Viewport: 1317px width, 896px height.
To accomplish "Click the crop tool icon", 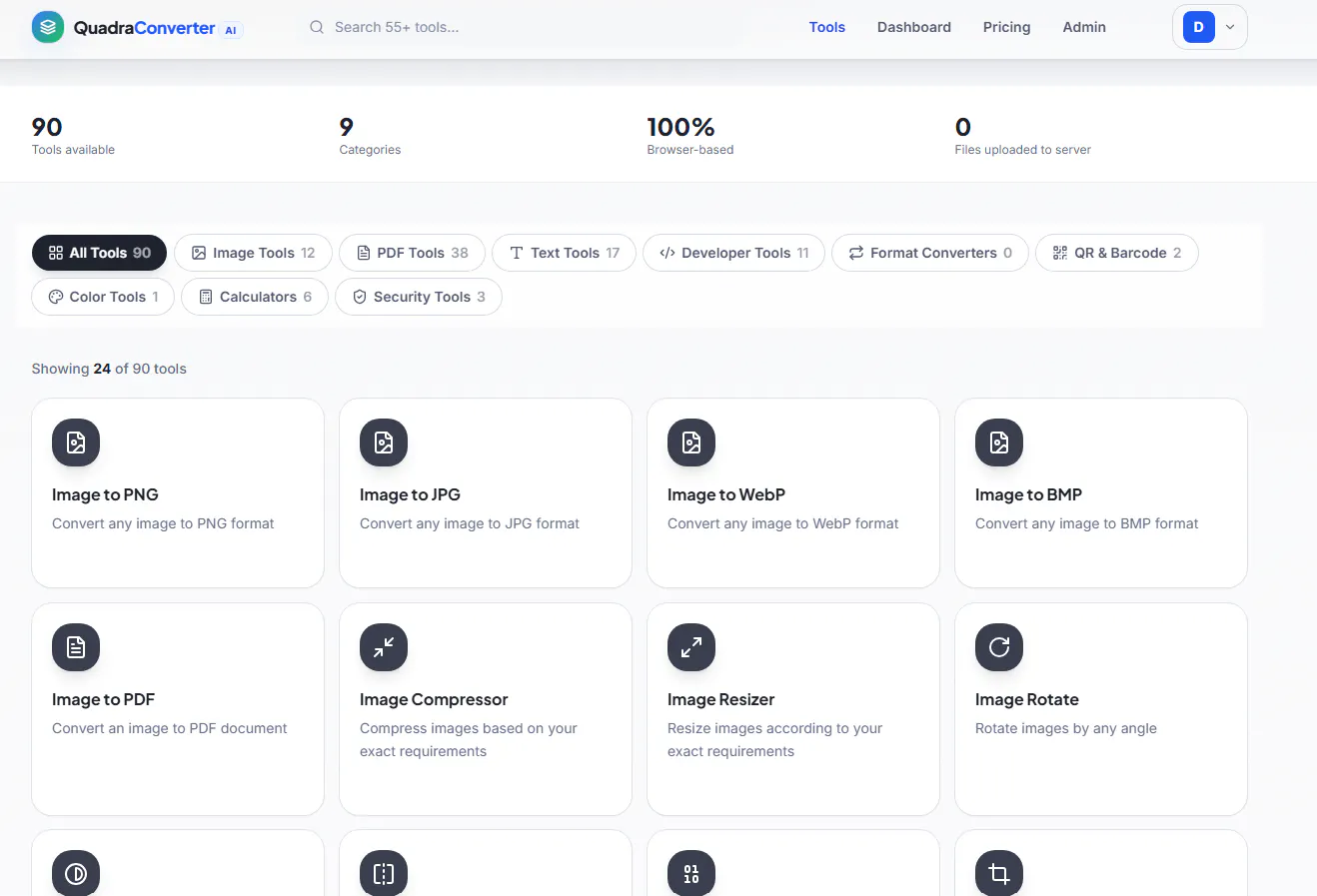I will pyautogui.click(x=999, y=874).
